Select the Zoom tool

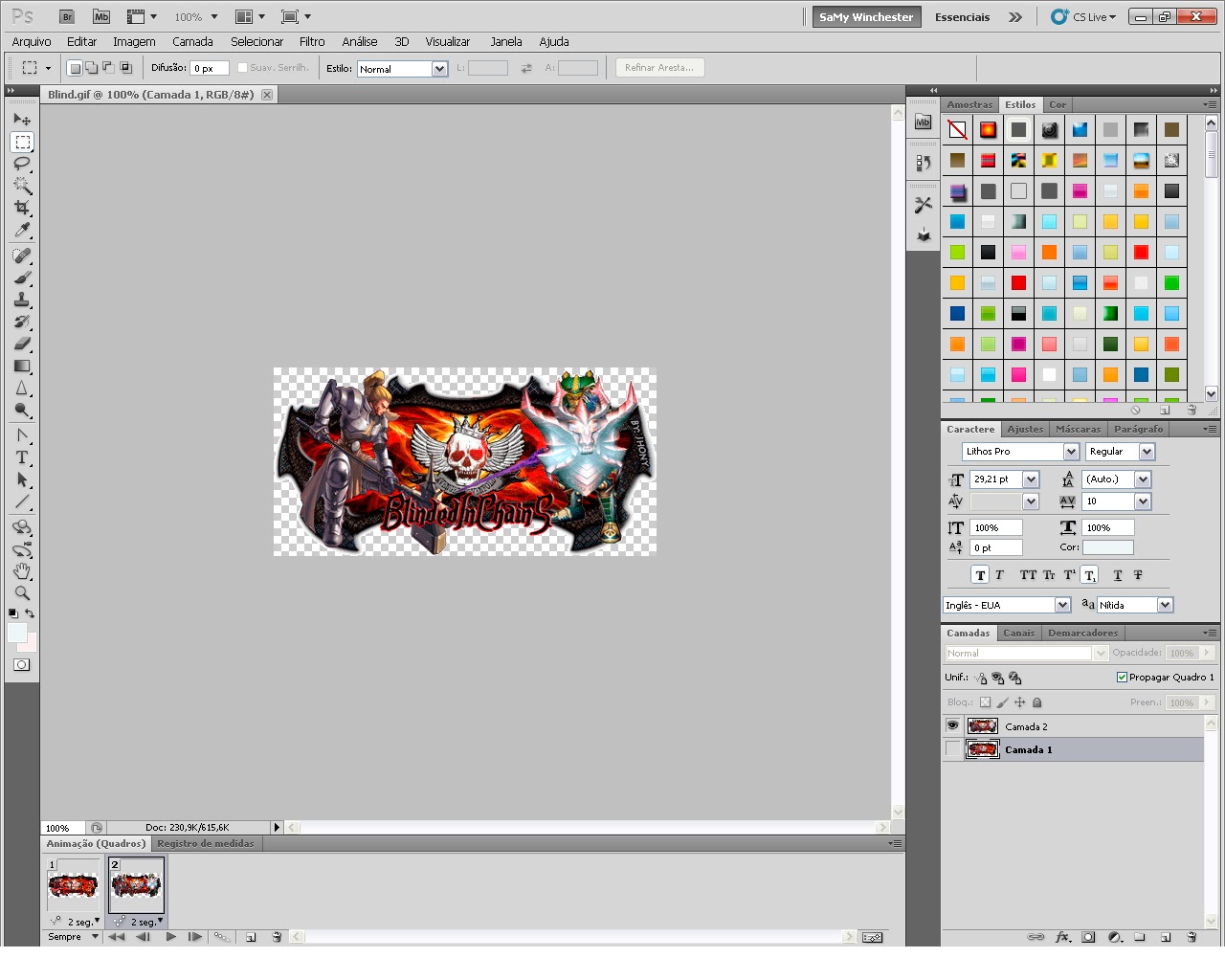pyautogui.click(x=22, y=593)
